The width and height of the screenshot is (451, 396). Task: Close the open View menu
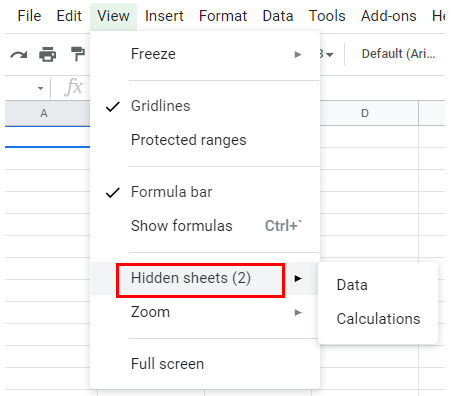click(113, 16)
